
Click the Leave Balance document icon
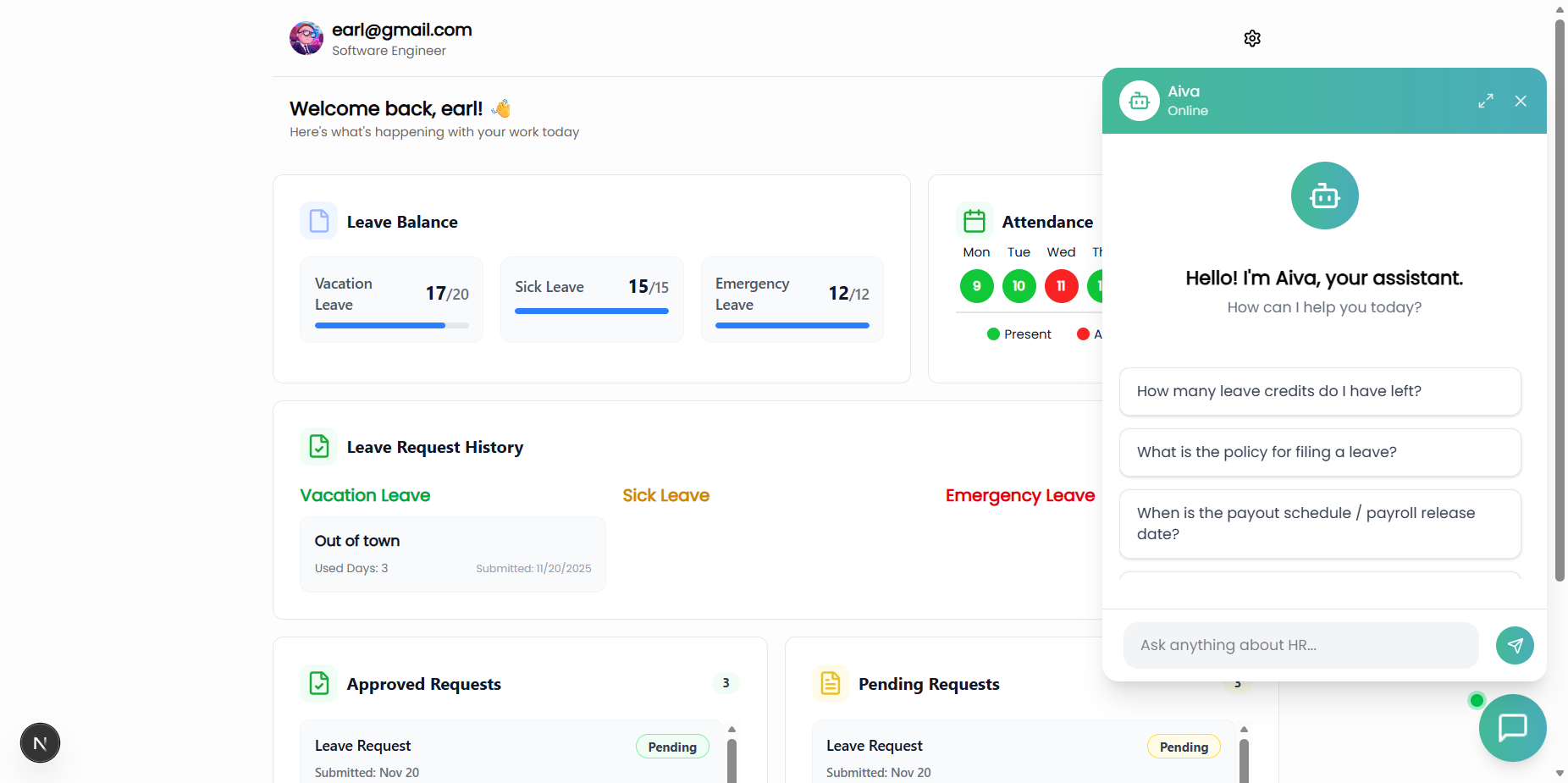[319, 222]
